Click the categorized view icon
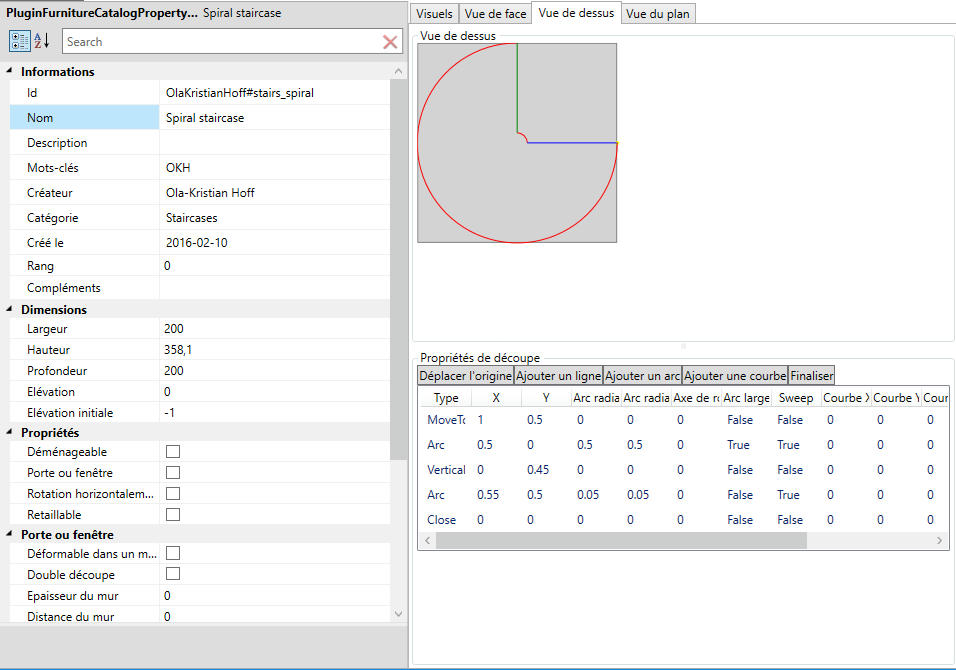956x670 pixels. pyautogui.click(x=20, y=41)
